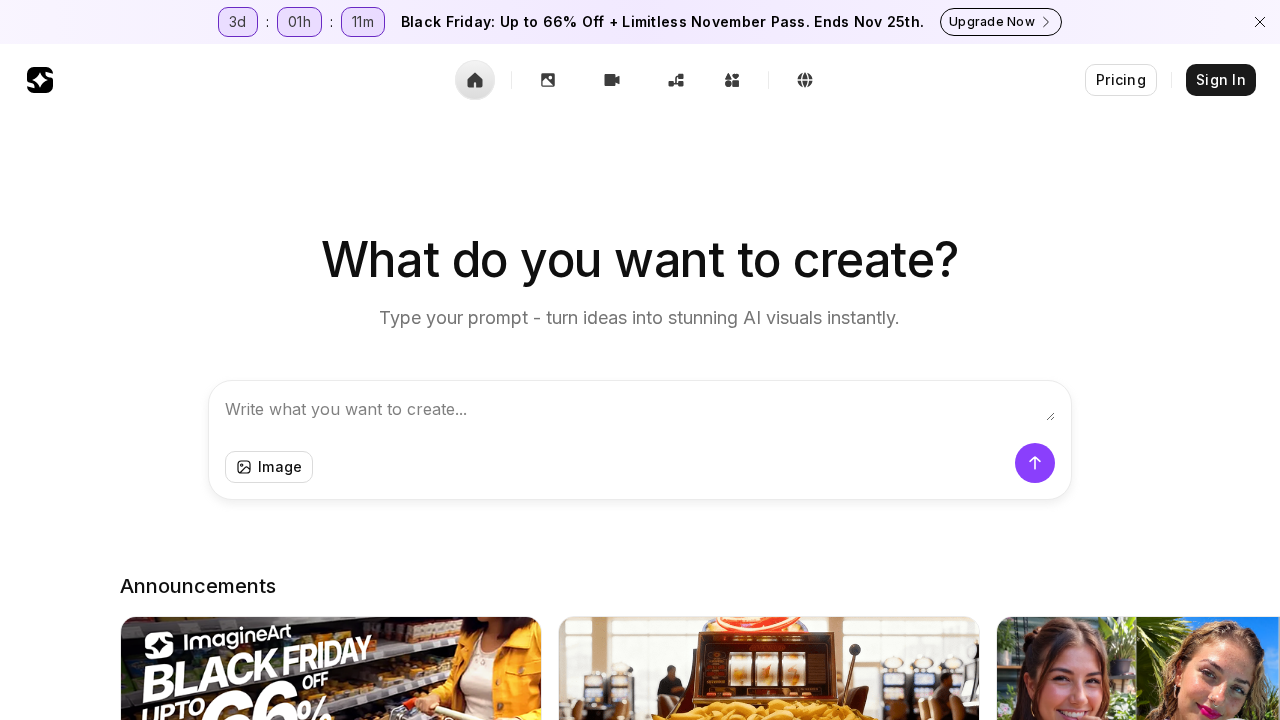
Task: Click the prompt text input field
Action: pos(630,410)
